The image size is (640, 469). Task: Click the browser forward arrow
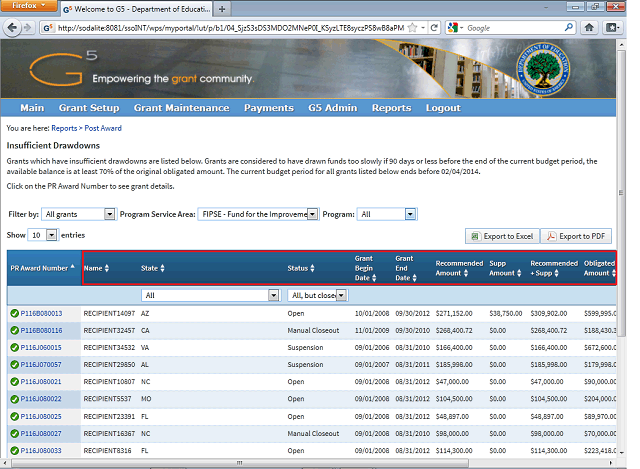tap(28, 28)
